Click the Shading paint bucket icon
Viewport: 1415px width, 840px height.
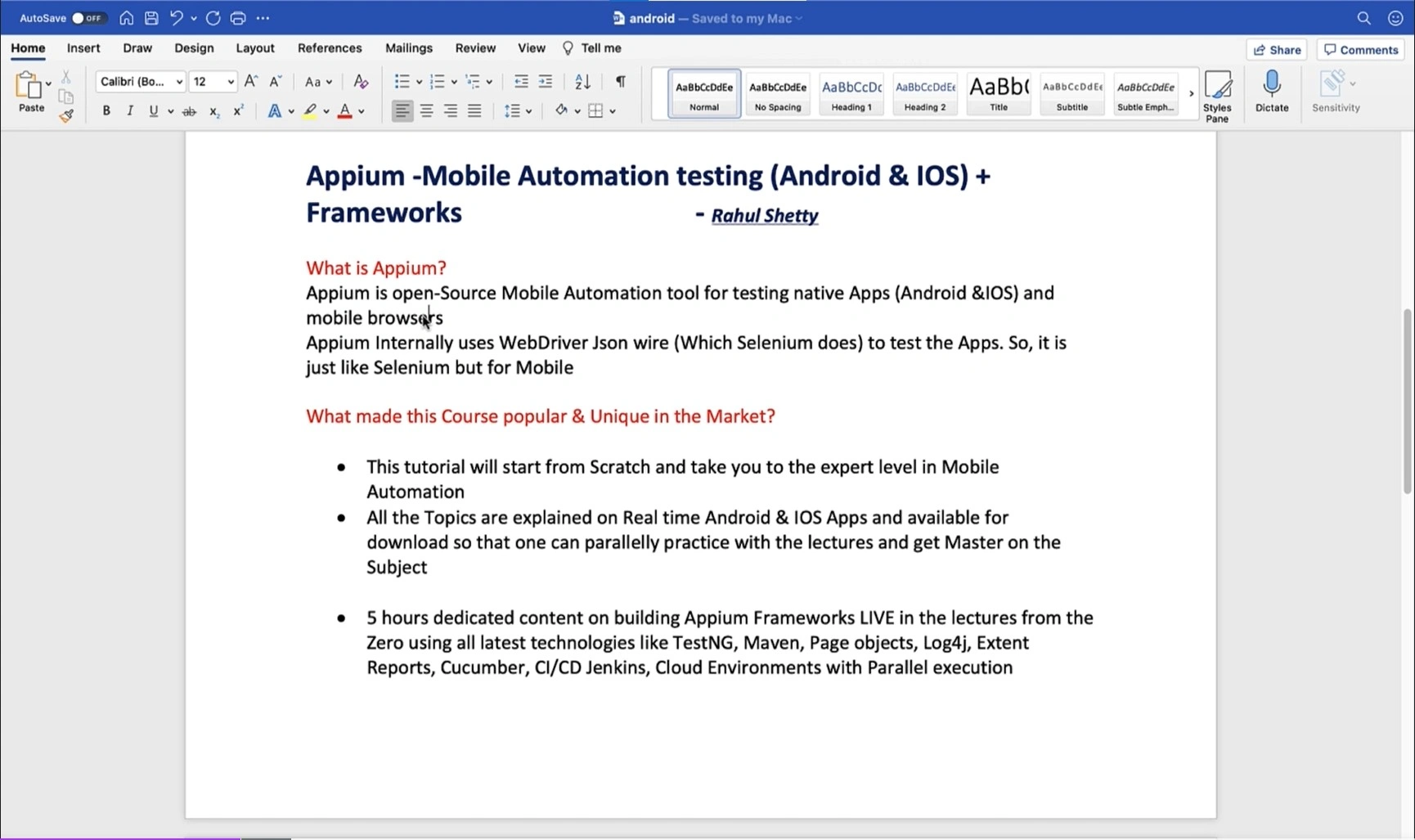point(561,110)
